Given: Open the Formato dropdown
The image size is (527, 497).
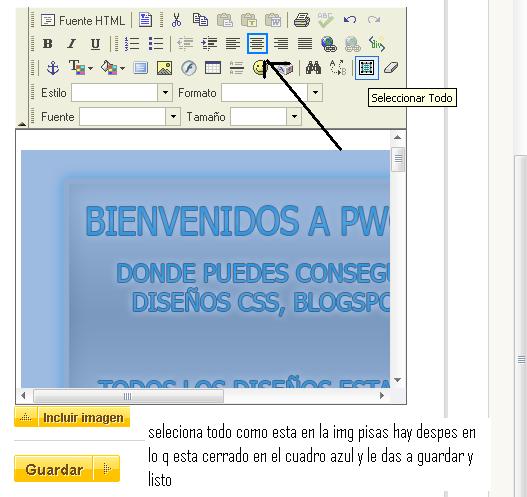Looking at the screenshot, I should click(x=315, y=92).
